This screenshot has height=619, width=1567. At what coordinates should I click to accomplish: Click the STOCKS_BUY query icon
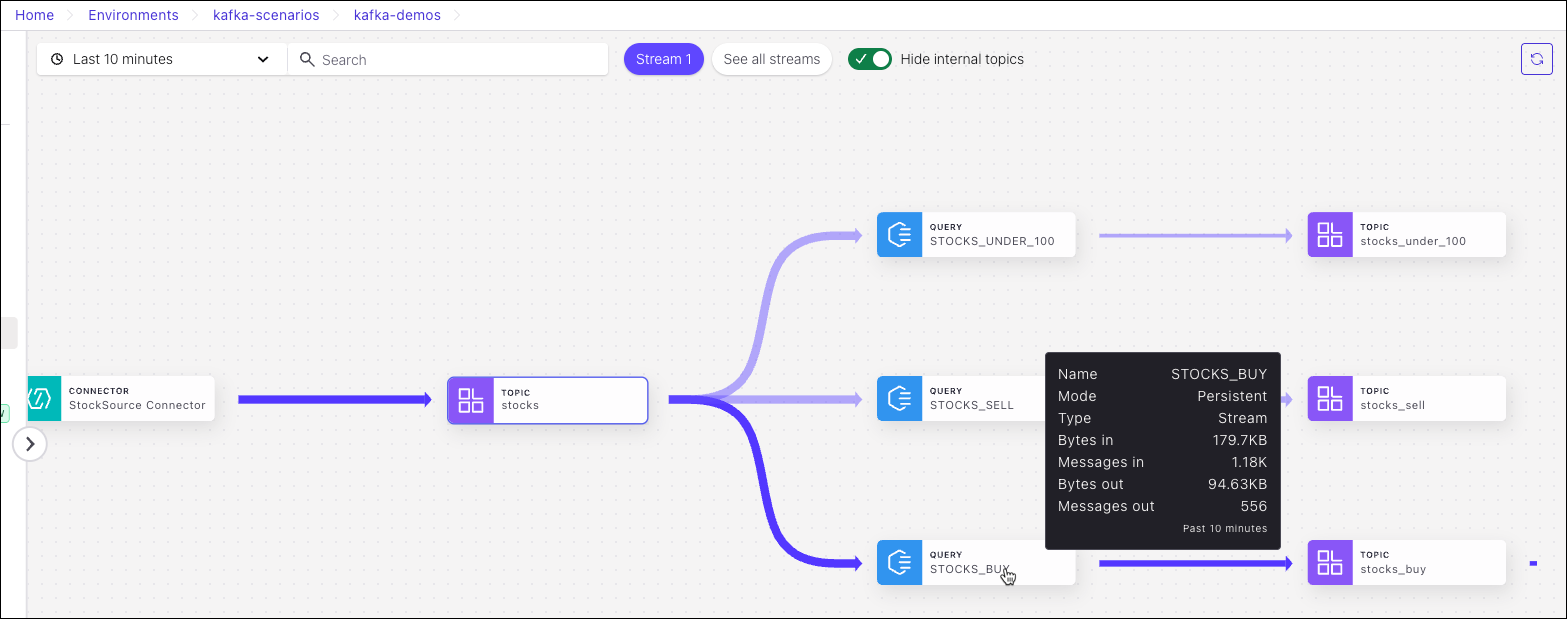click(899, 563)
